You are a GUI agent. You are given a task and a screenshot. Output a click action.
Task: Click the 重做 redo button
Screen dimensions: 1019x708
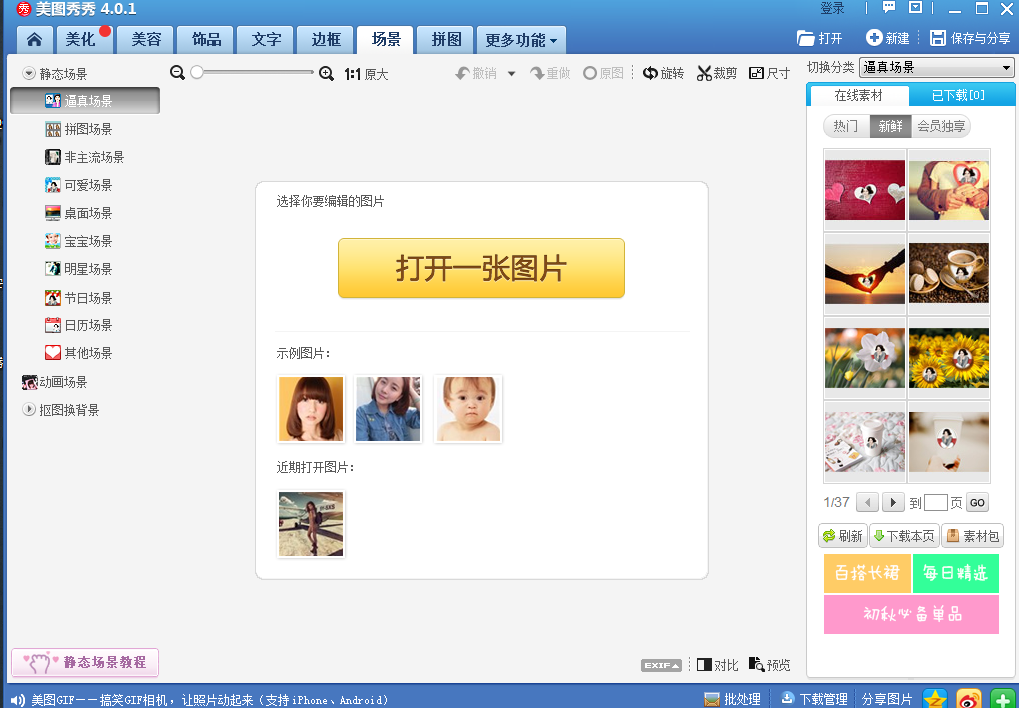550,73
